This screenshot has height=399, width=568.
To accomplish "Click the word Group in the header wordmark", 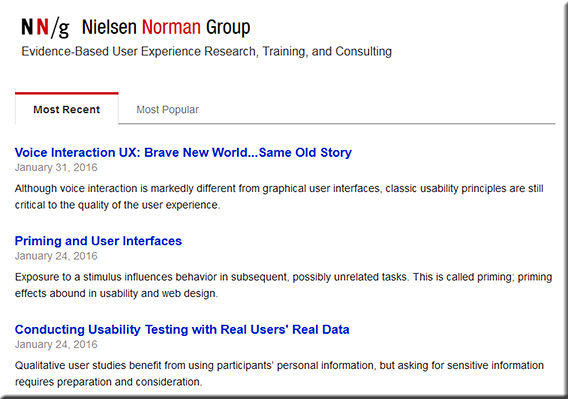I will [x=228, y=28].
